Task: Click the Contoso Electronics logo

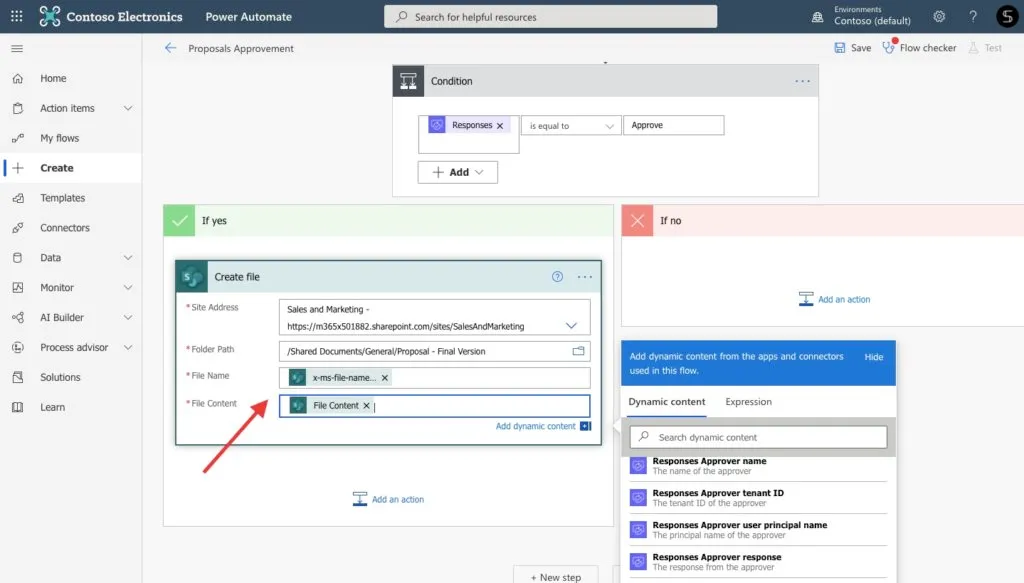Action: (x=49, y=16)
